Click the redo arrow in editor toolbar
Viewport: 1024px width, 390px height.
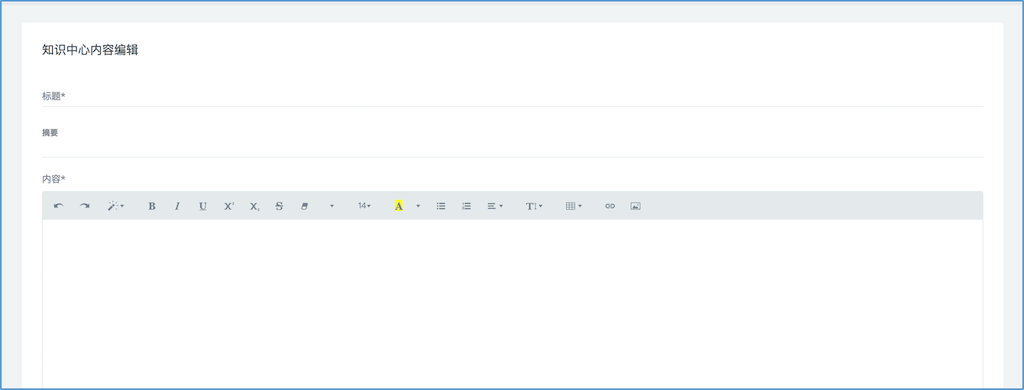point(84,206)
